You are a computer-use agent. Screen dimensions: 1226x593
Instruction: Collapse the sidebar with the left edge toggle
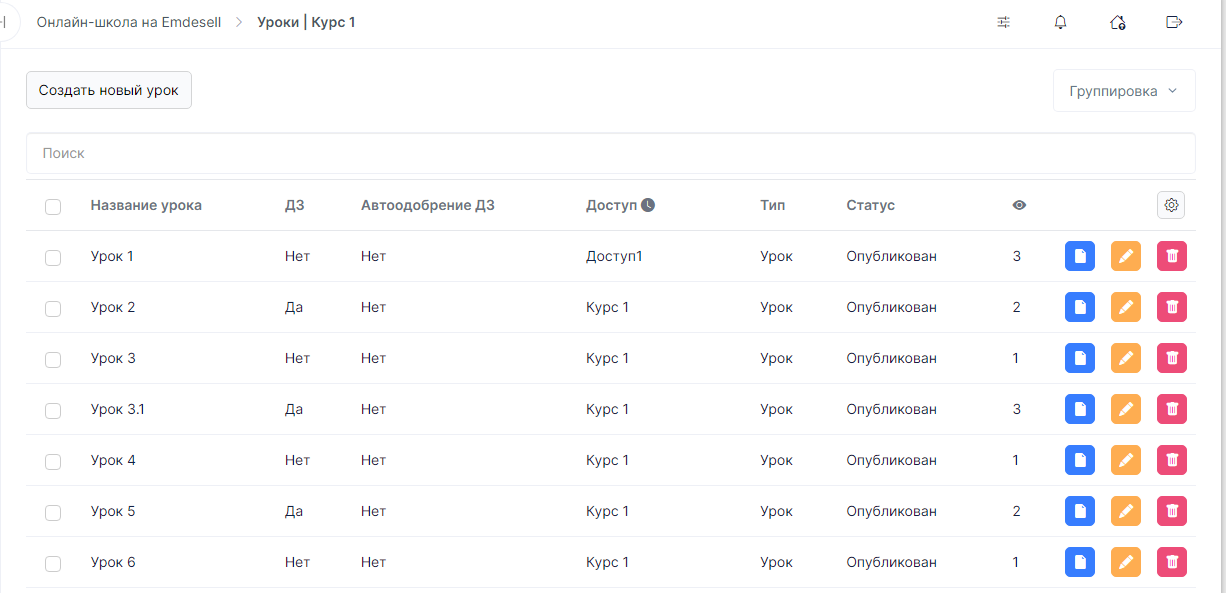5,22
